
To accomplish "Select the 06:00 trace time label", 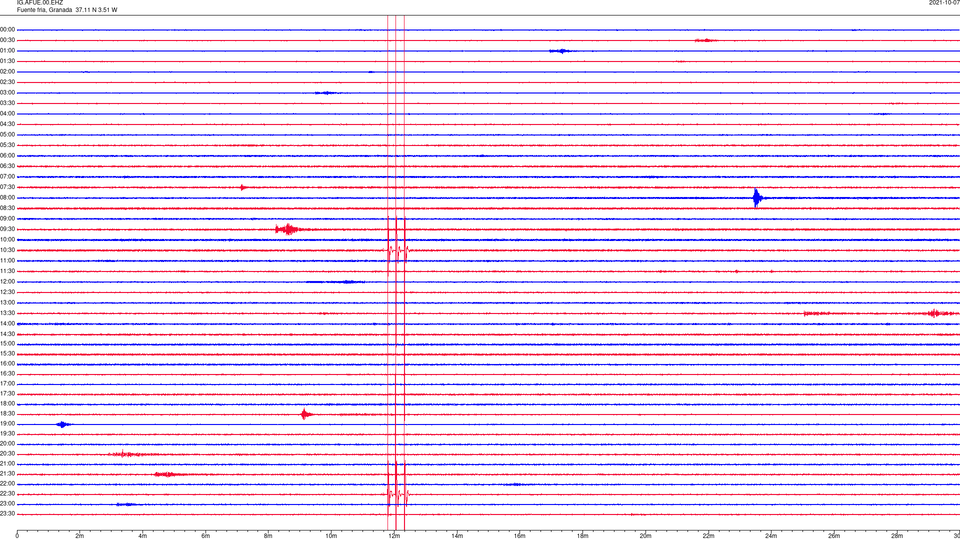I will (x=7, y=156).
